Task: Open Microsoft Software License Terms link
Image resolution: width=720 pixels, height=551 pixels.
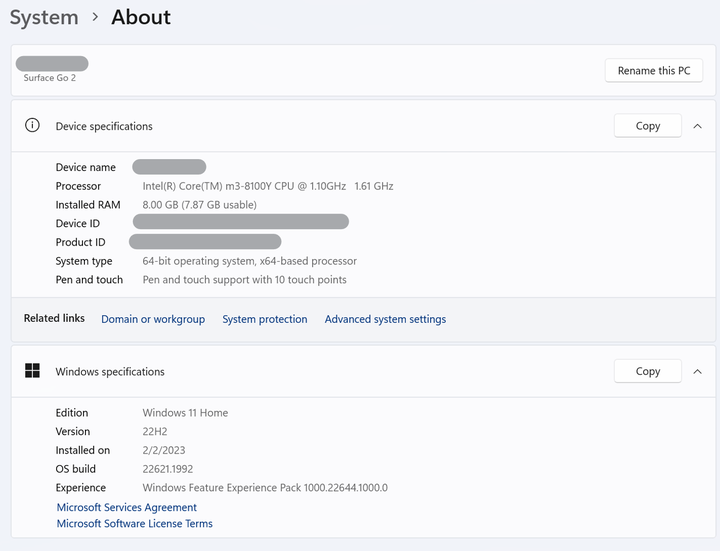Action: point(135,523)
